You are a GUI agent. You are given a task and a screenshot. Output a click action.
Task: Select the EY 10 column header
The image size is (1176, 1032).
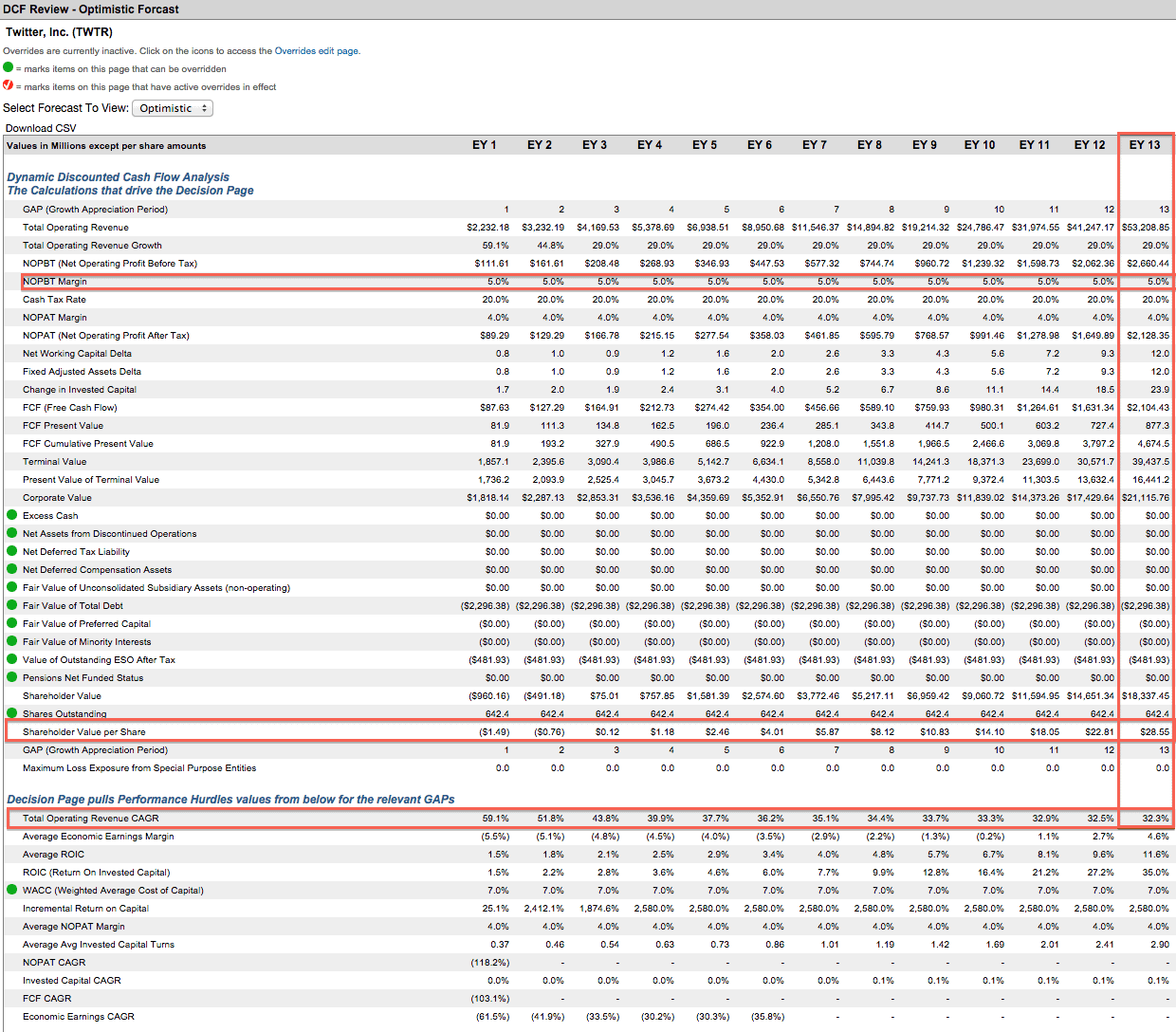(980, 145)
